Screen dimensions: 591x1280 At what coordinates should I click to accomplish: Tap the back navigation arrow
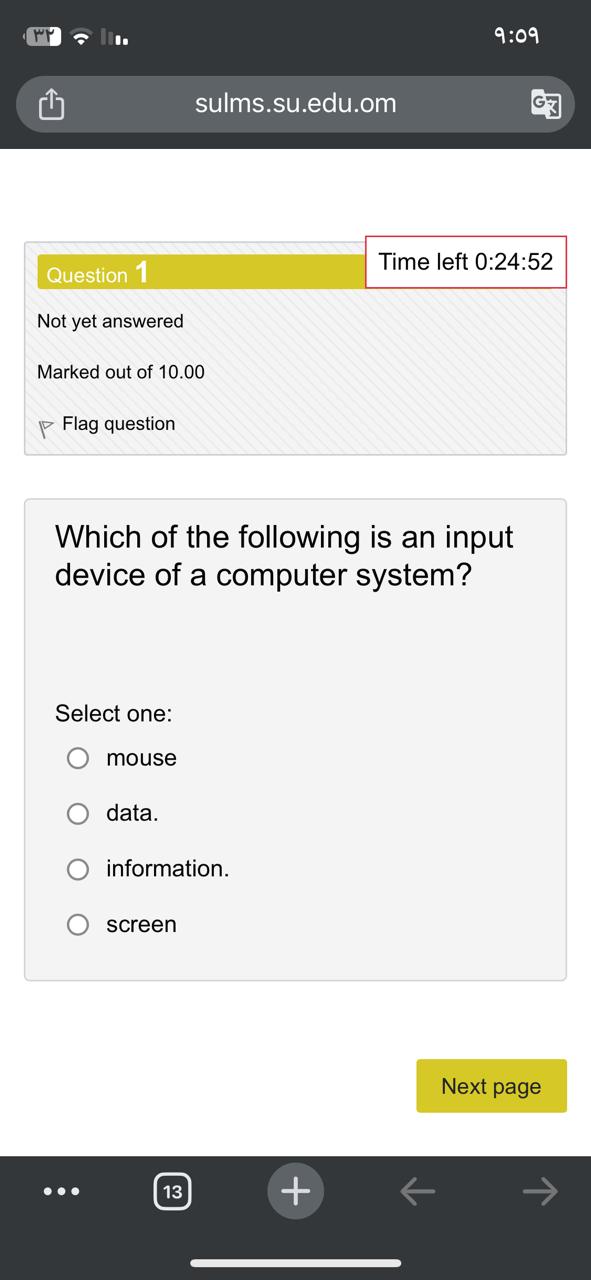[x=418, y=1191]
